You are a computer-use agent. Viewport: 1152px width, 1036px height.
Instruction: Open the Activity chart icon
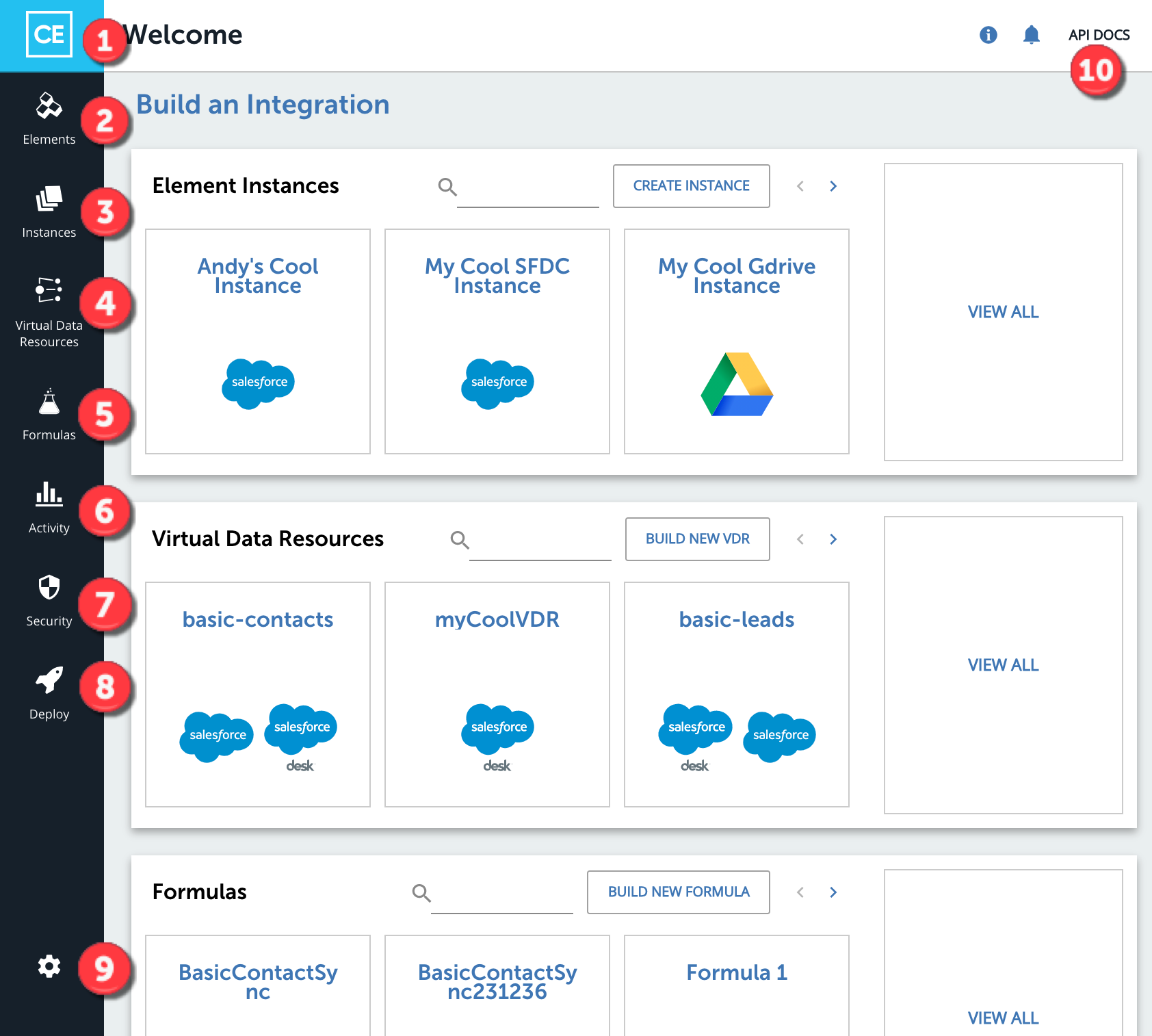pos(49,493)
